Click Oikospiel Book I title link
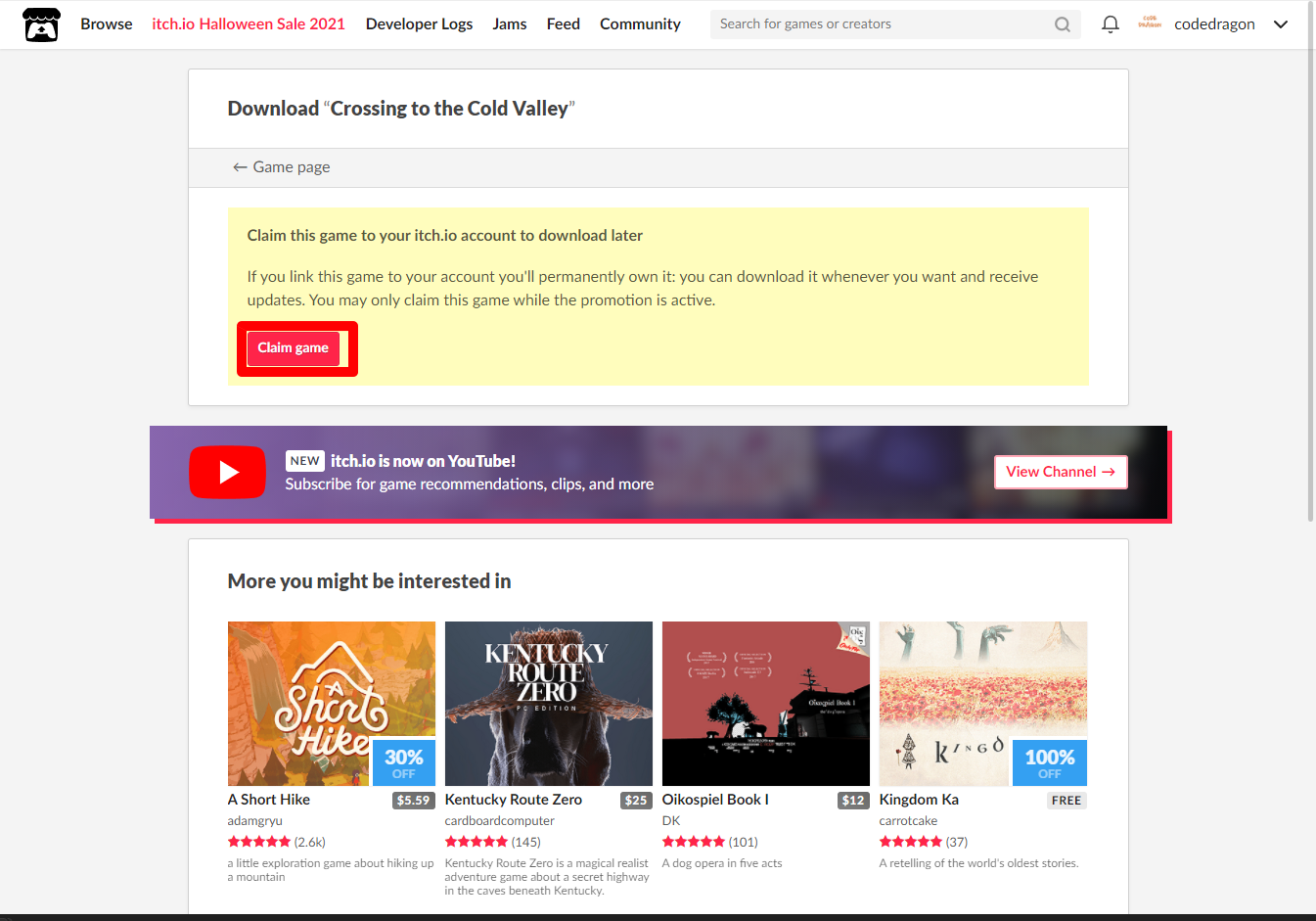Viewport: 1316px width, 921px height. point(715,800)
